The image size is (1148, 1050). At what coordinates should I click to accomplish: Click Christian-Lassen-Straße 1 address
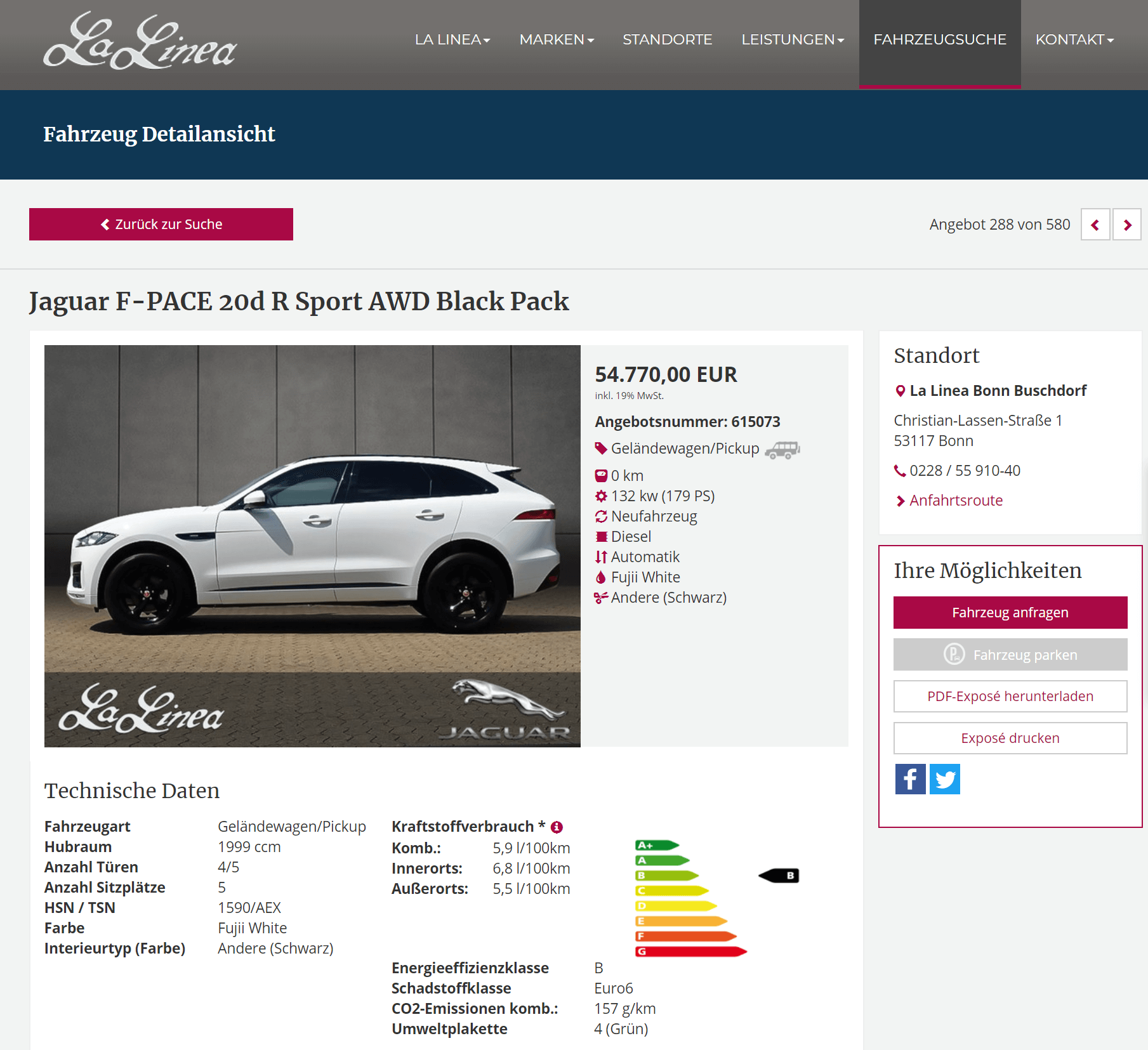978,421
